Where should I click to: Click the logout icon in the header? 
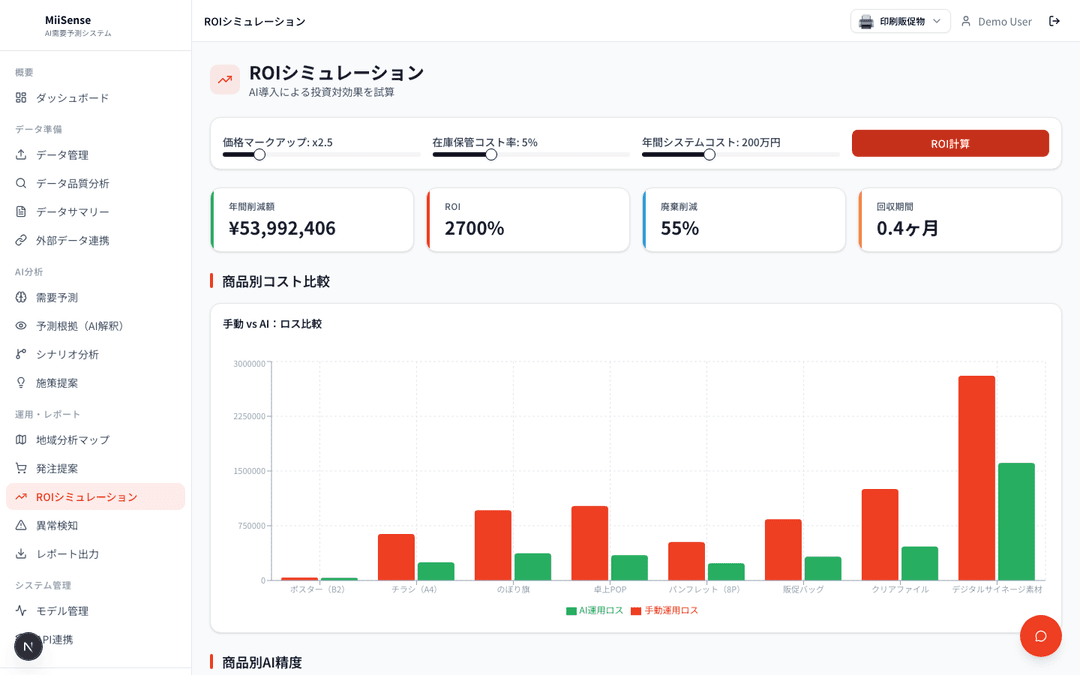click(1055, 21)
